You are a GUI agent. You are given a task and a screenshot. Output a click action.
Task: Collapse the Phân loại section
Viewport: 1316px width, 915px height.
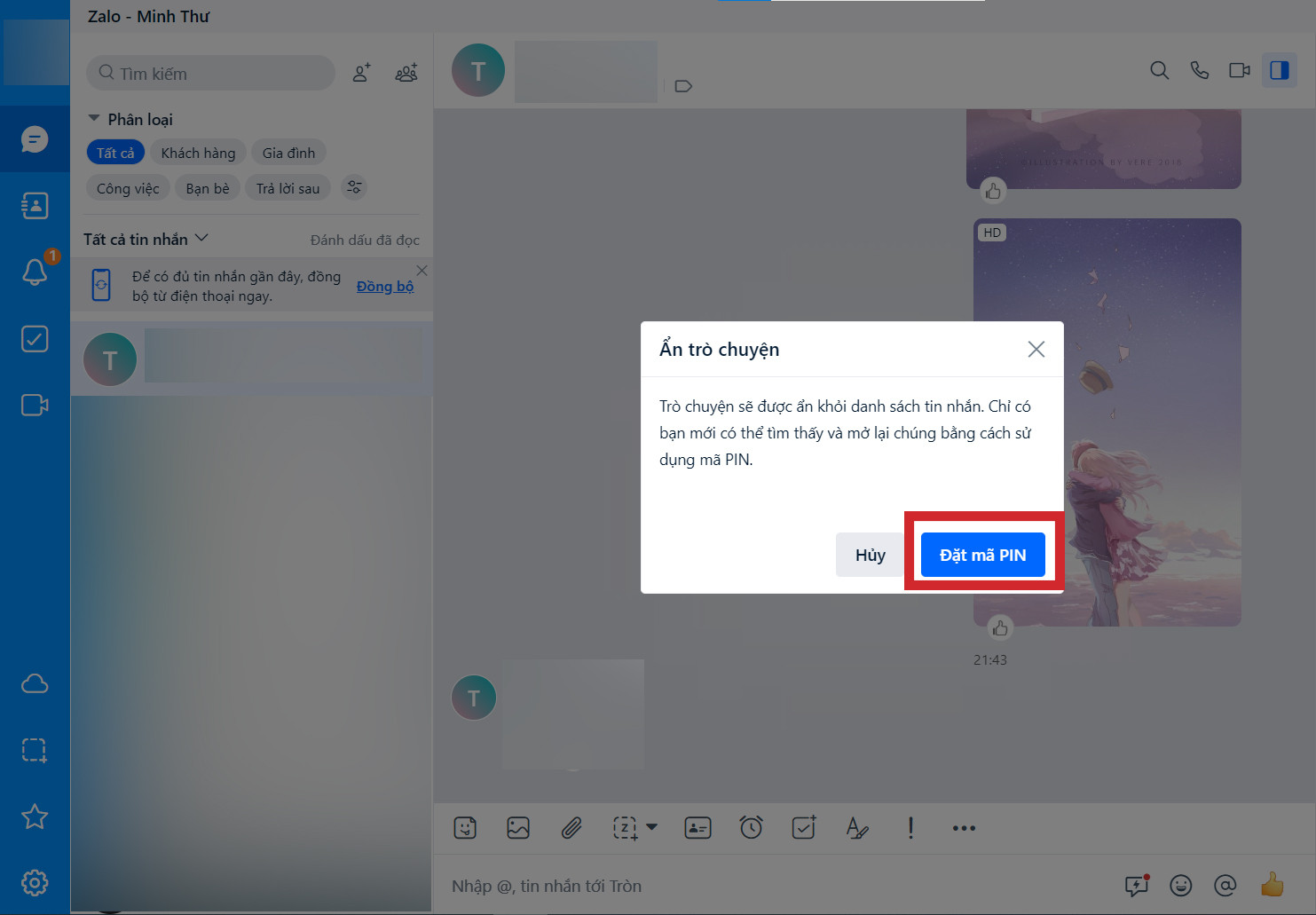pyautogui.click(x=94, y=119)
